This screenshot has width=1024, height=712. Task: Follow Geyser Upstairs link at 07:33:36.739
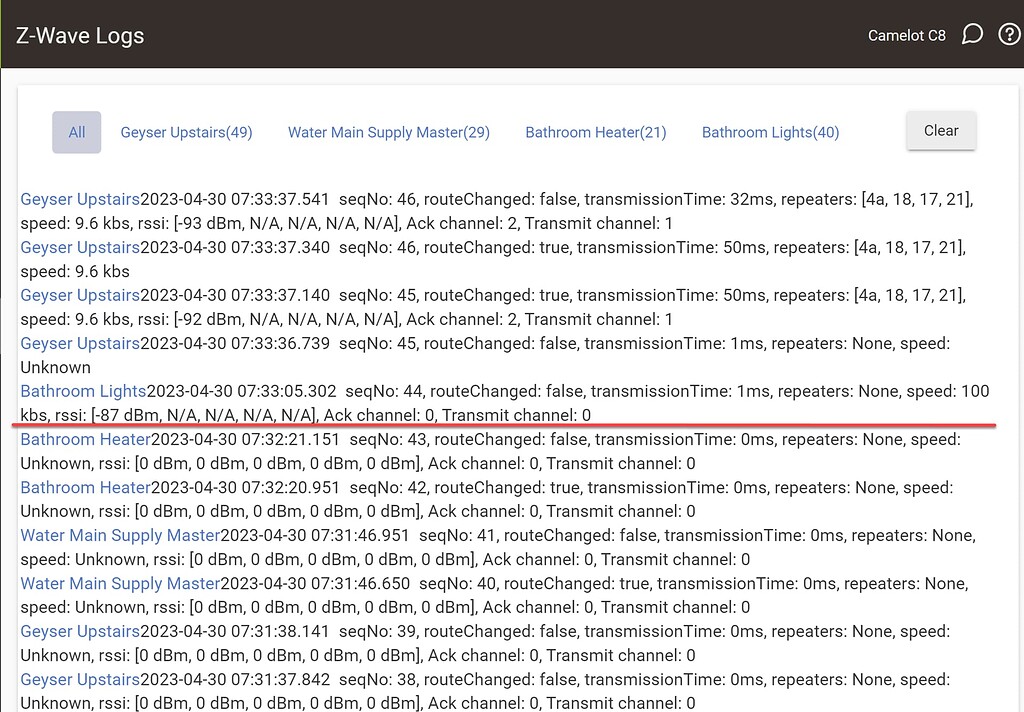(80, 343)
